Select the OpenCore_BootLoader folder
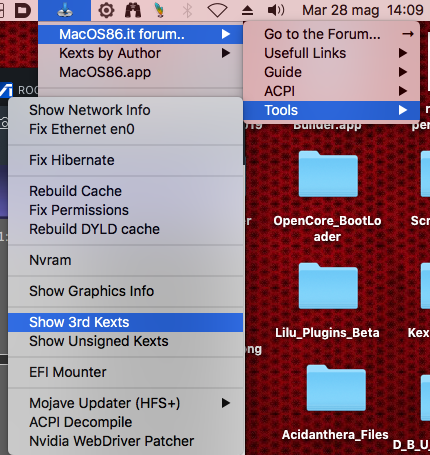 coord(328,197)
